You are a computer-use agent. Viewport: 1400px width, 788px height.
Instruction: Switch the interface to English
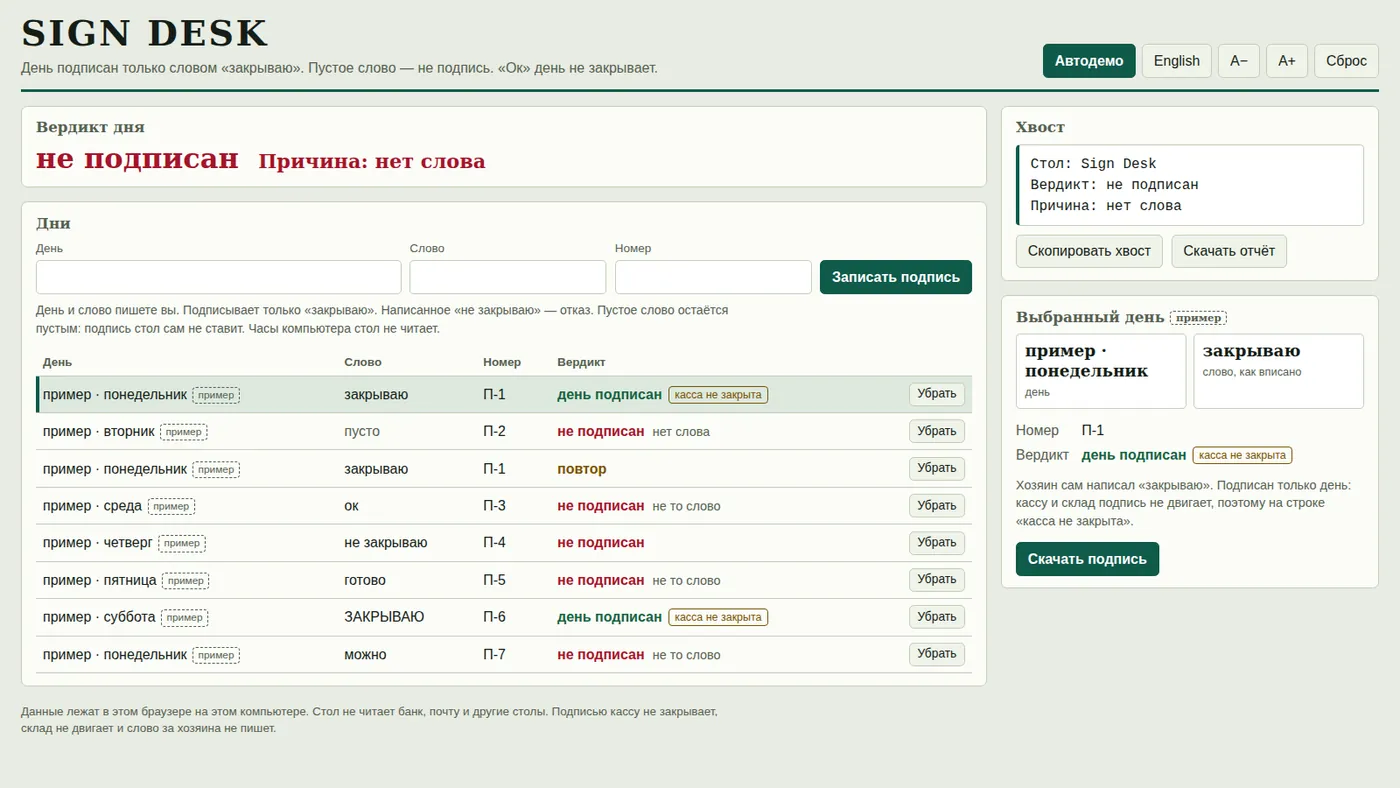pos(1177,61)
